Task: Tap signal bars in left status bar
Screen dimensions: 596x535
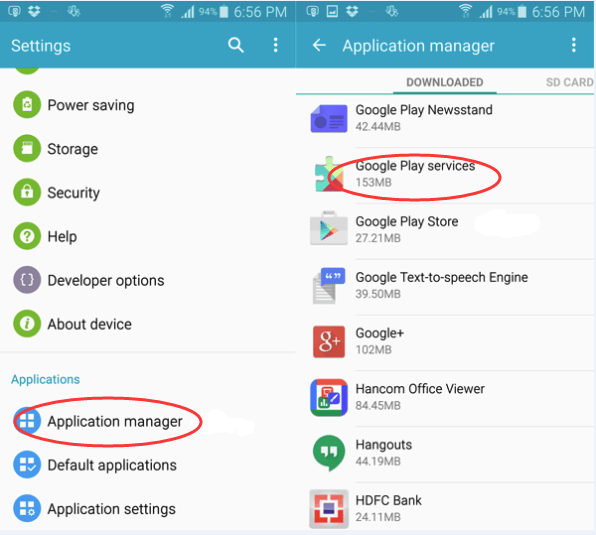Action: pos(188,12)
